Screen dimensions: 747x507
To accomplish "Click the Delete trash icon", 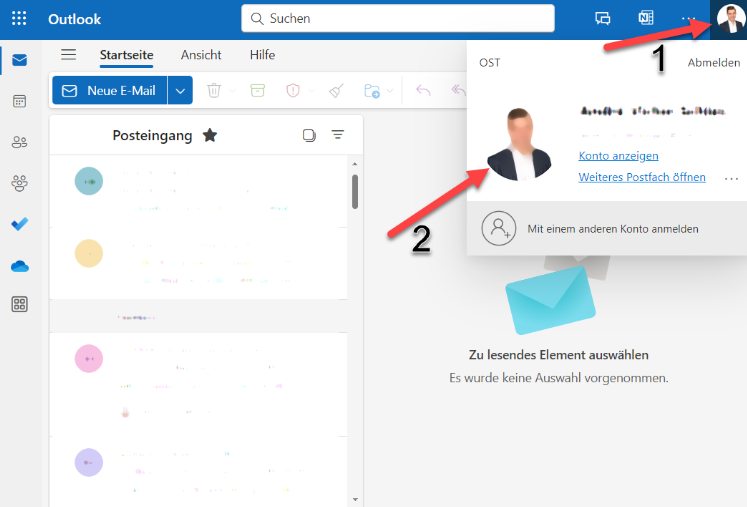I will coord(214,90).
